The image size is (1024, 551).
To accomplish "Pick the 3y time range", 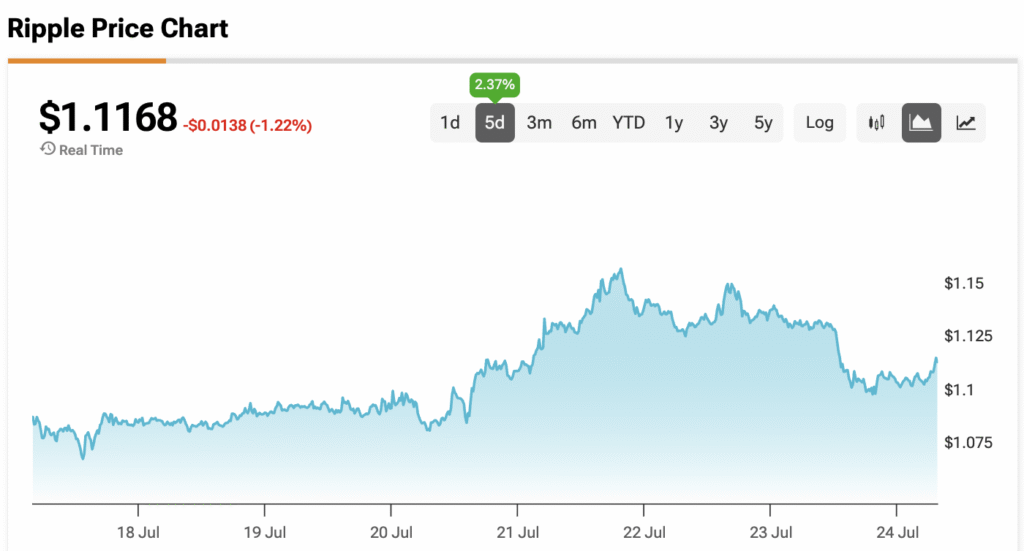I will click(x=718, y=123).
